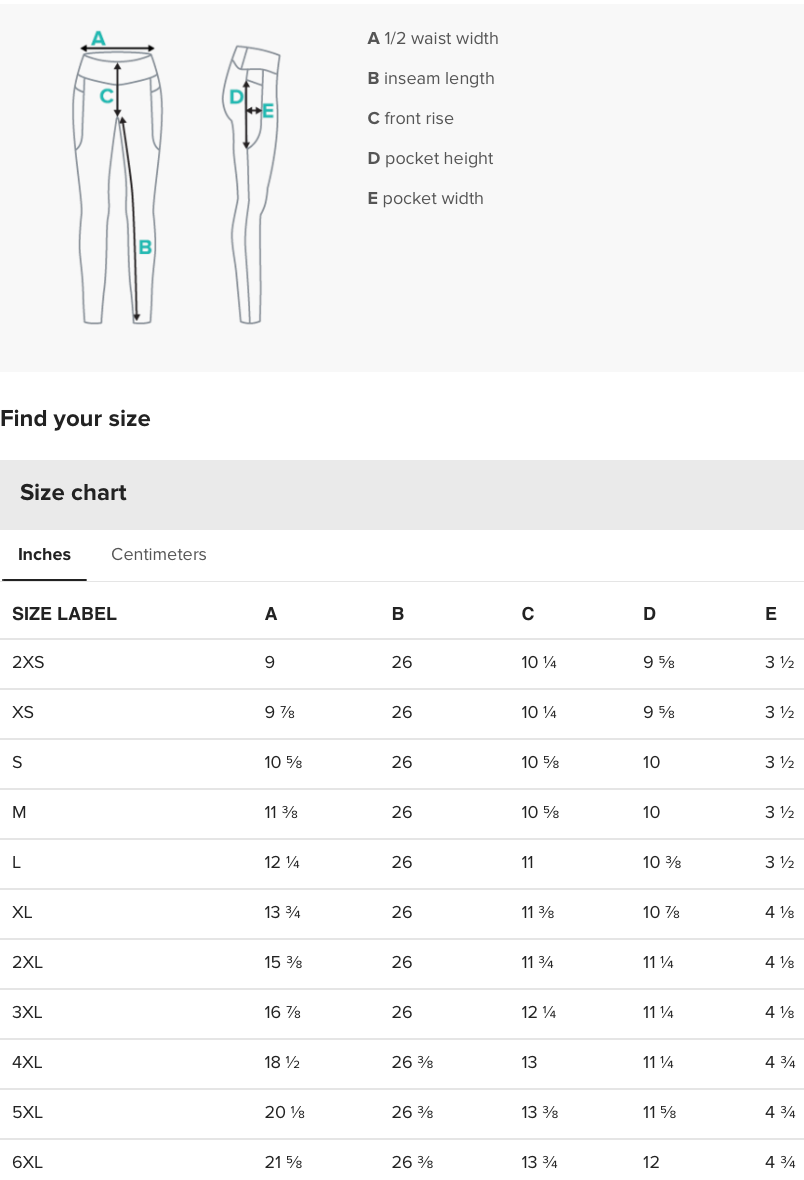
Task: Select the E pocket width legend entry
Action: 427,198
